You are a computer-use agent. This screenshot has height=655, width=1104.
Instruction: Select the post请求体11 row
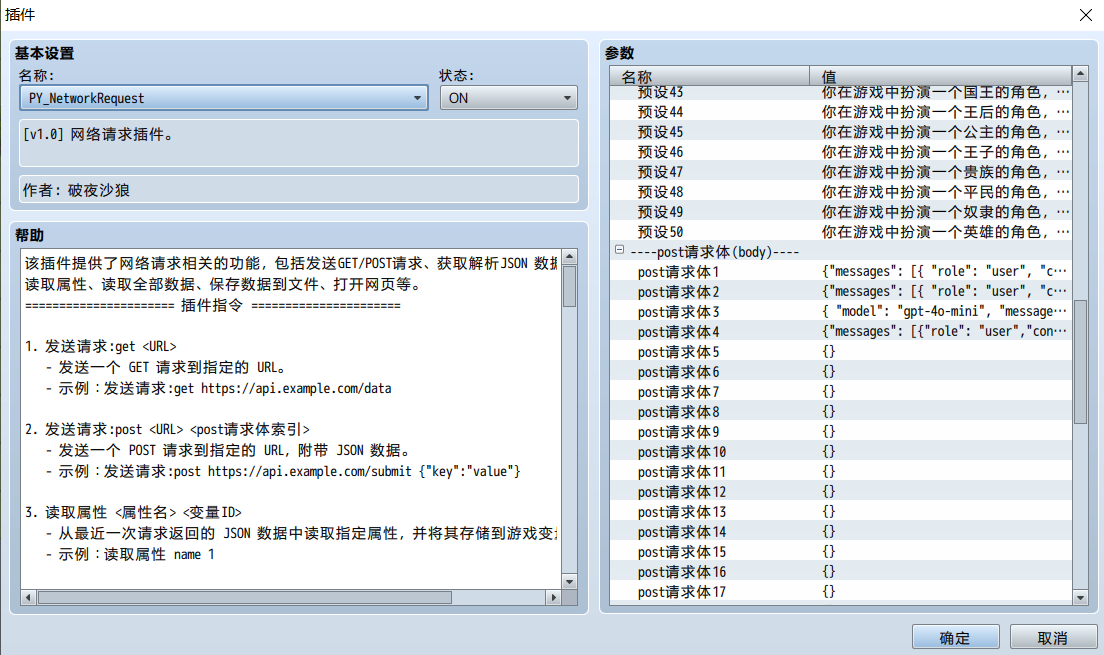(x=841, y=472)
